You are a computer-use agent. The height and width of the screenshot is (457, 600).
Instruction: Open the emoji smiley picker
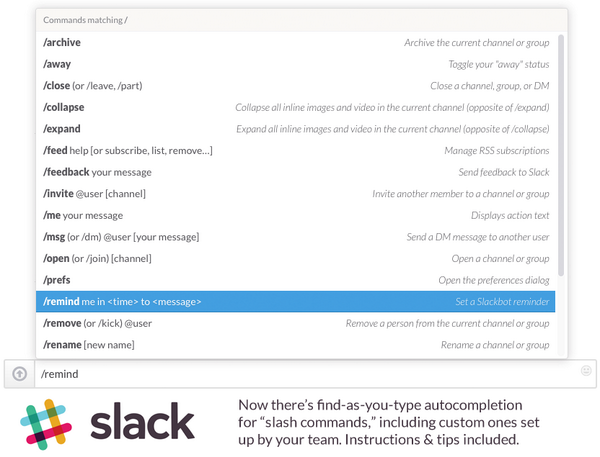tap(586, 372)
